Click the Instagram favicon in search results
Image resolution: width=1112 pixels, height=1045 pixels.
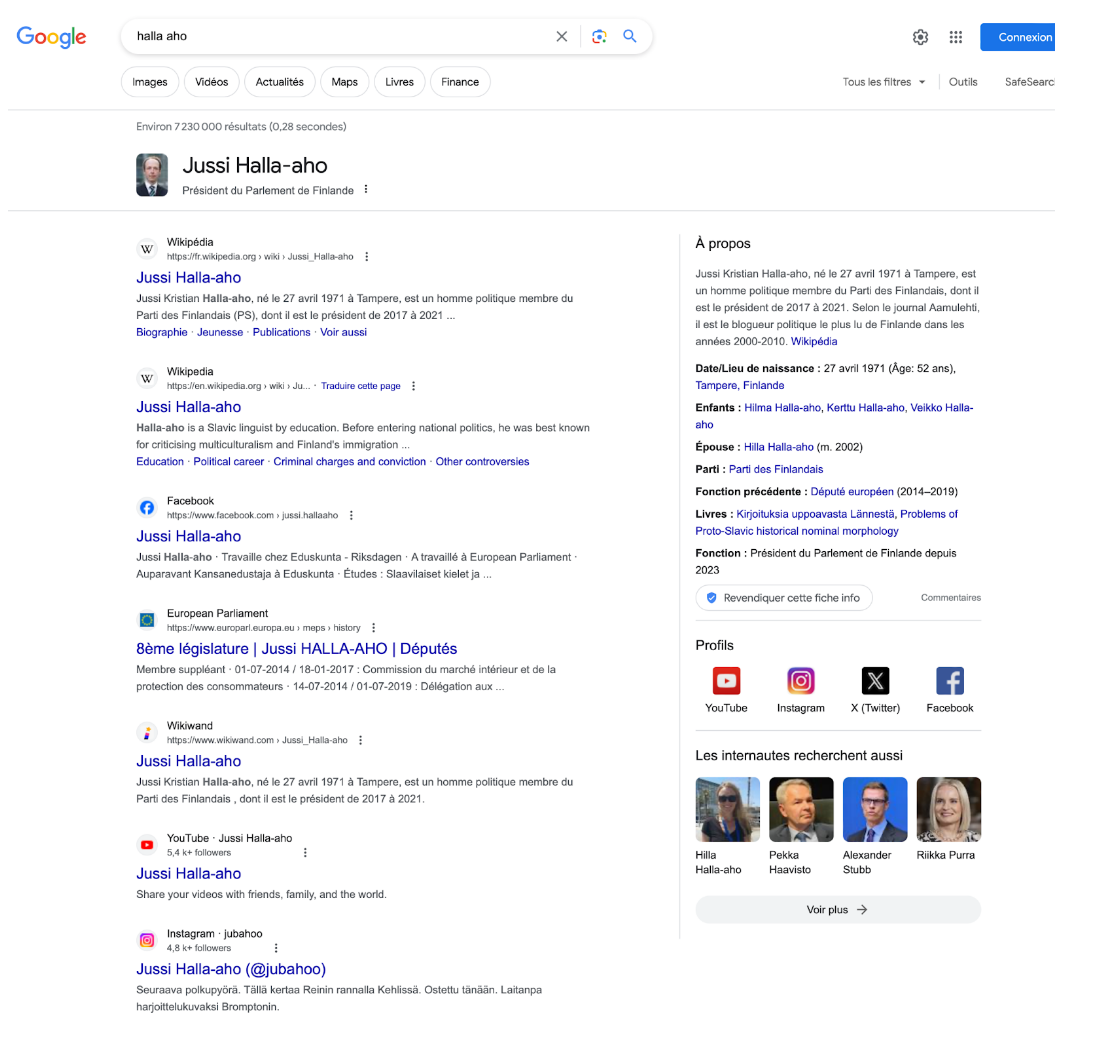[147, 940]
